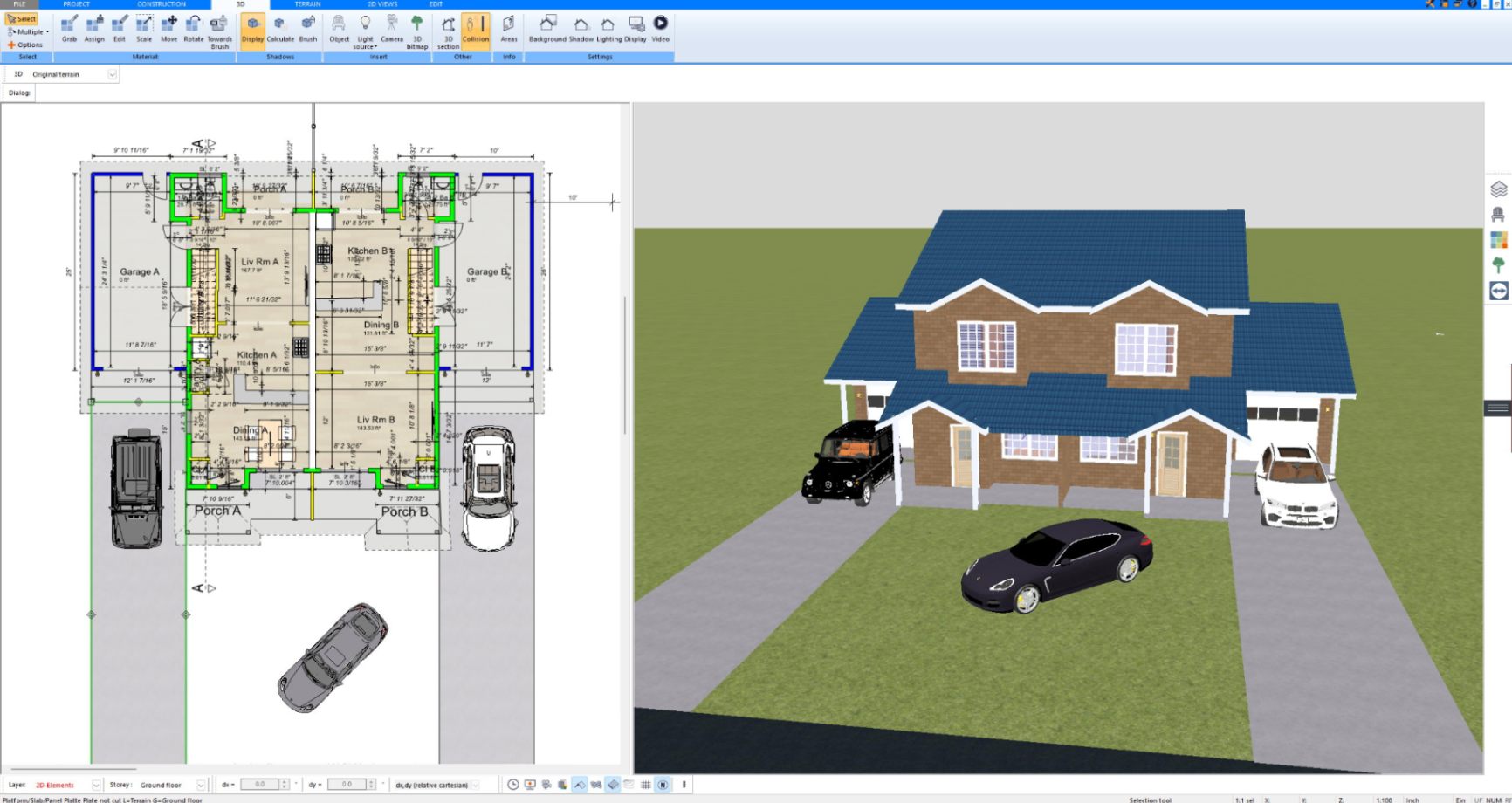
Task: Open Lighting settings
Action: pyautogui.click(x=608, y=29)
